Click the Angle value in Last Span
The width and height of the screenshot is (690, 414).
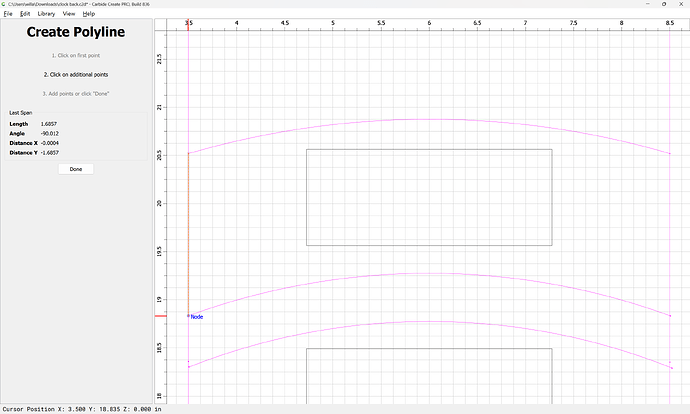tap(50, 133)
